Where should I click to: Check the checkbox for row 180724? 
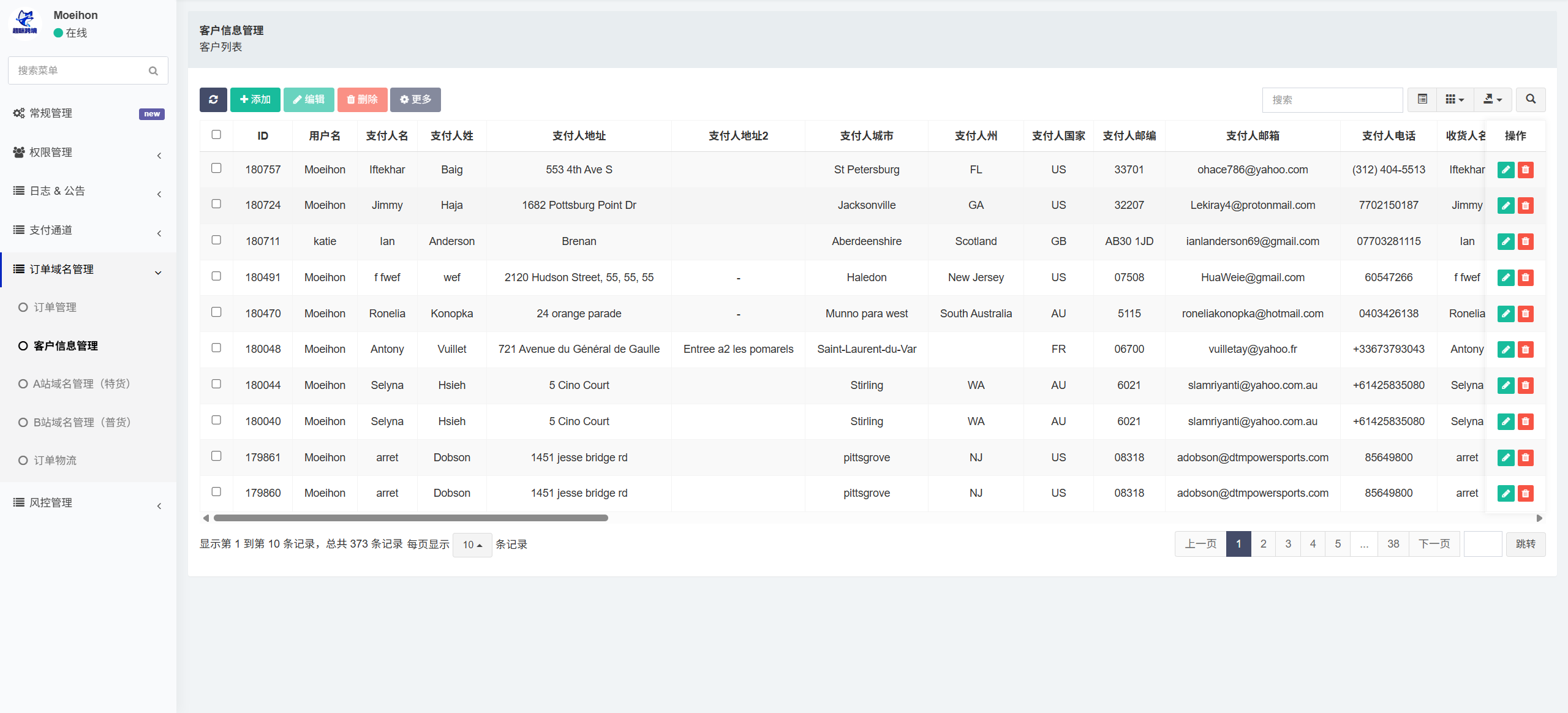(216, 204)
